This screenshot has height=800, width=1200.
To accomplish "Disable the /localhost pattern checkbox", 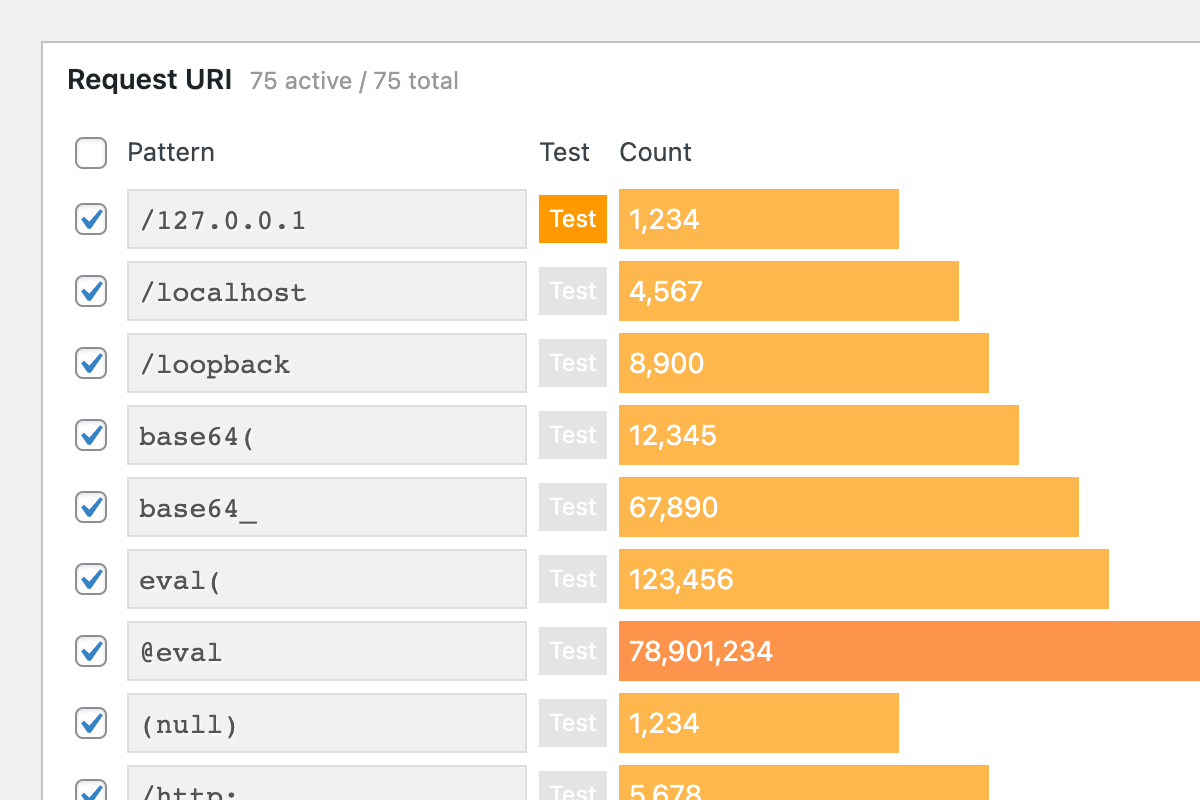I will point(90,291).
